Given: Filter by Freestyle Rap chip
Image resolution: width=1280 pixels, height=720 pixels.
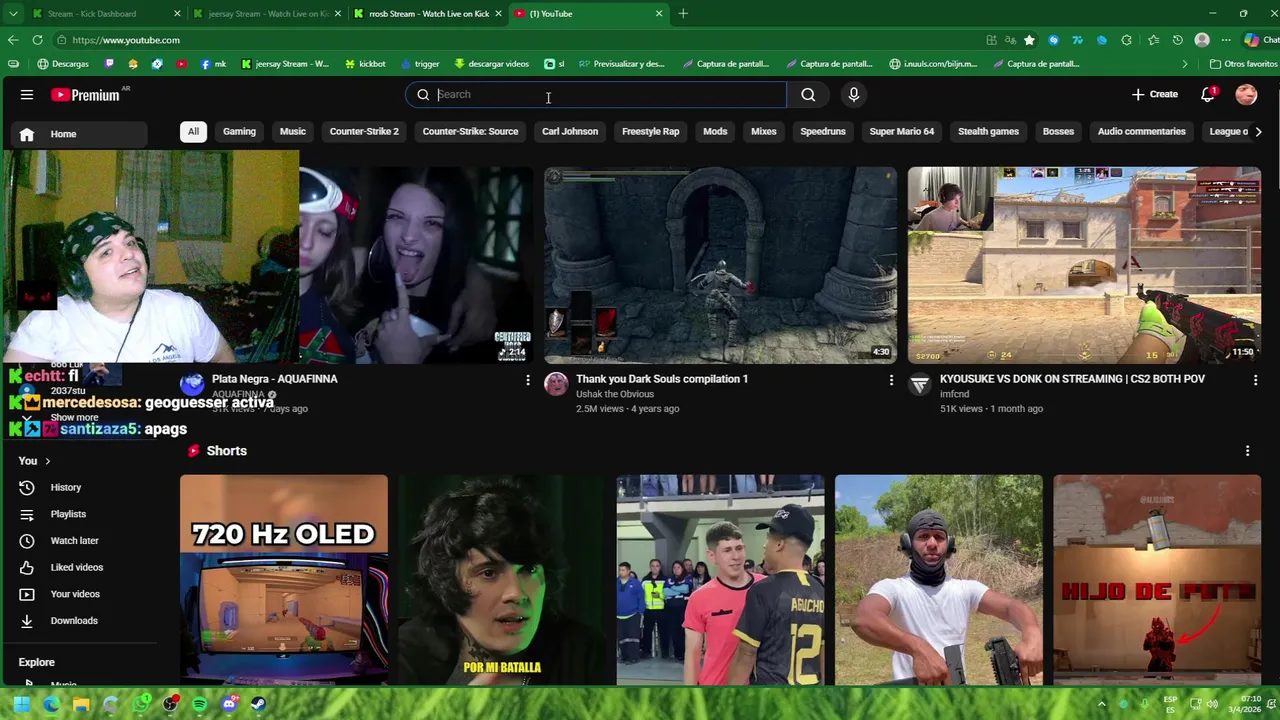Looking at the screenshot, I should [650, 131].
